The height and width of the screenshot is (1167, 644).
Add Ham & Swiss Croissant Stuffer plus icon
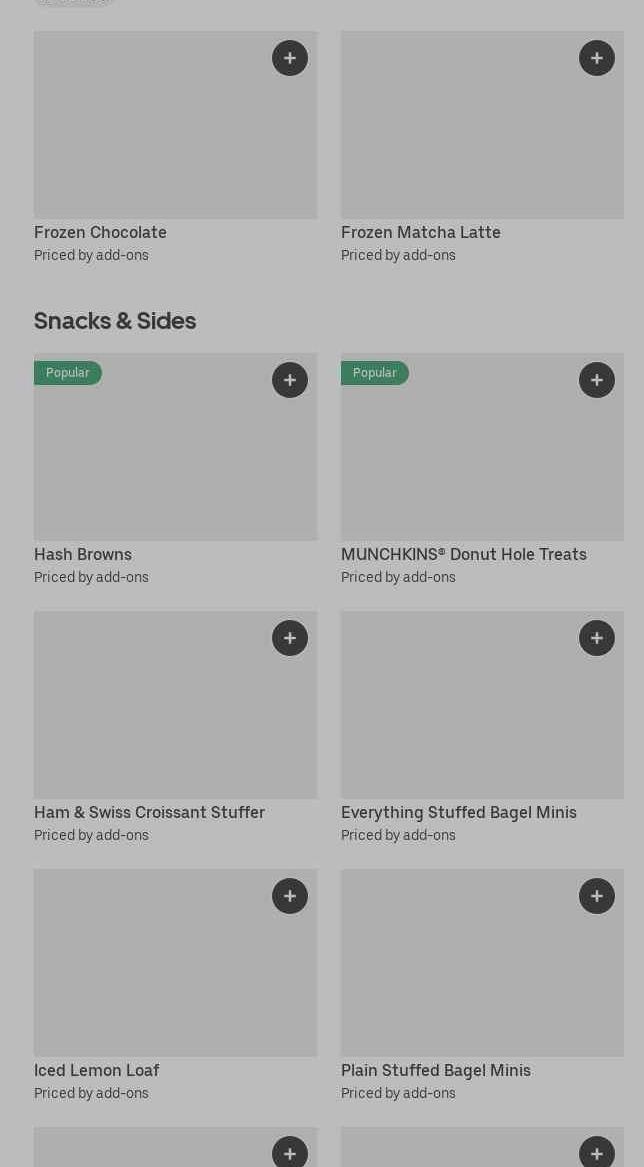tap(290, 638)
